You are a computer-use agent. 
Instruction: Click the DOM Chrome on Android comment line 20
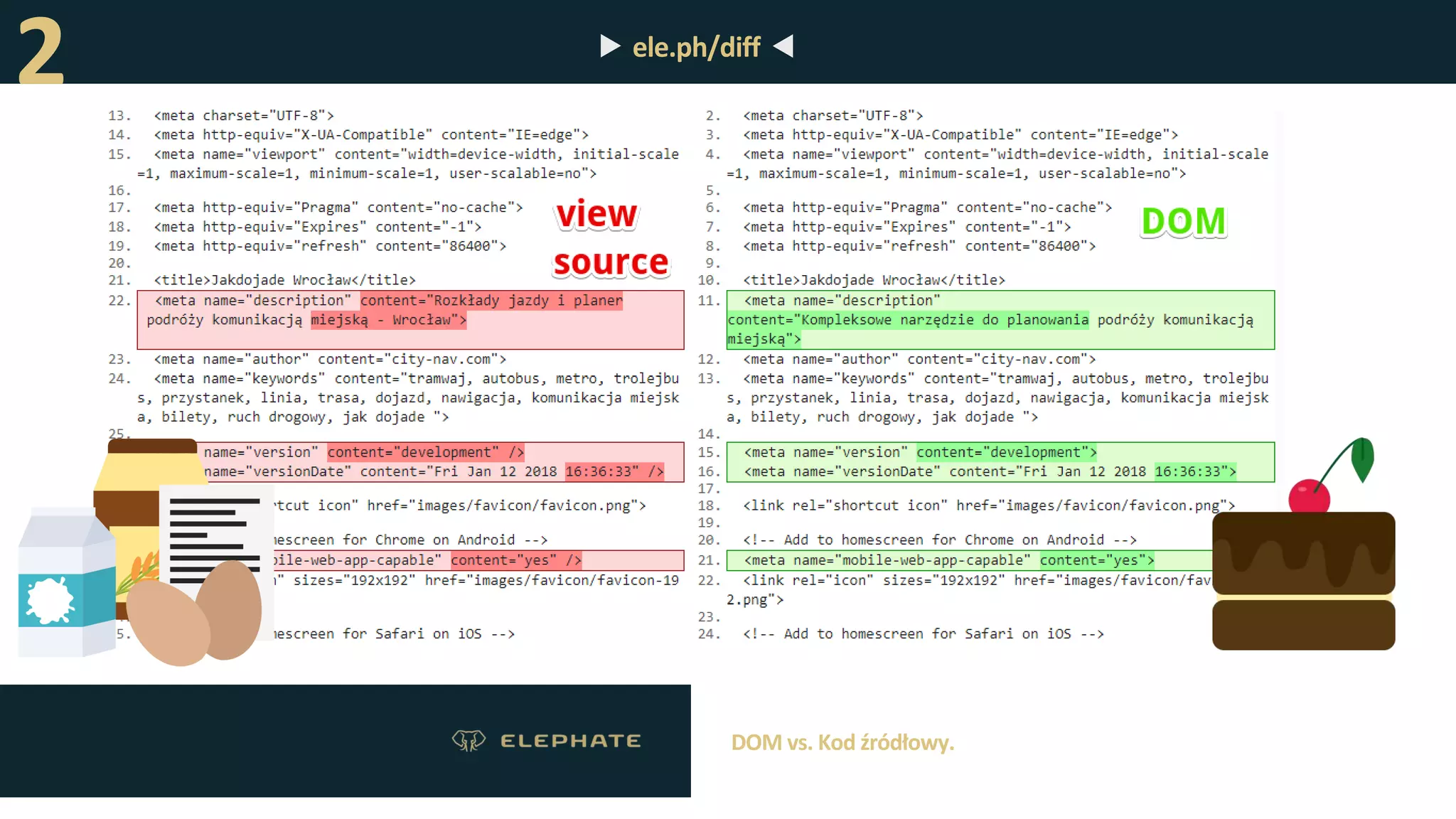tap(940, 540)
